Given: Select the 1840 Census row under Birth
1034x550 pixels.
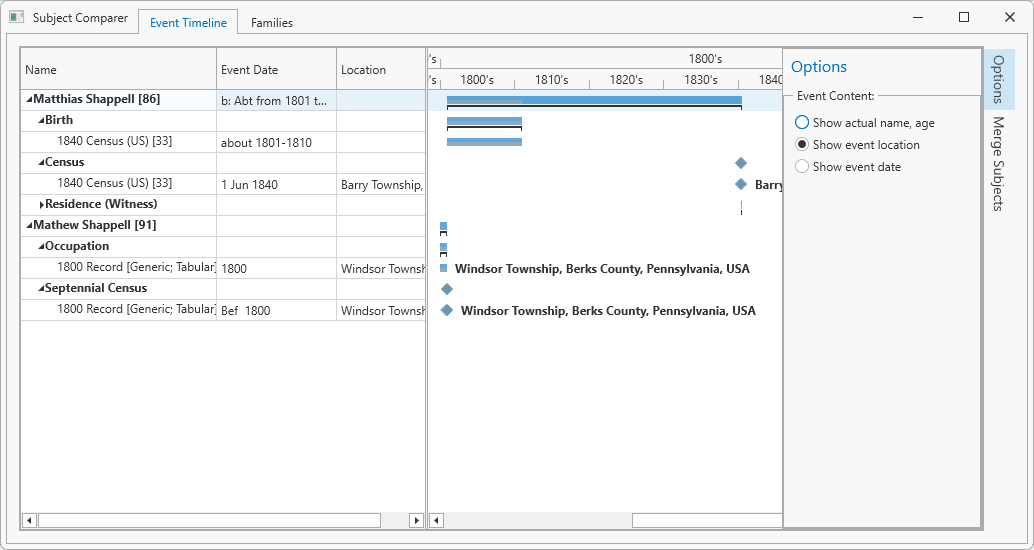Looking at the screenshot, I should click(115, 142).
